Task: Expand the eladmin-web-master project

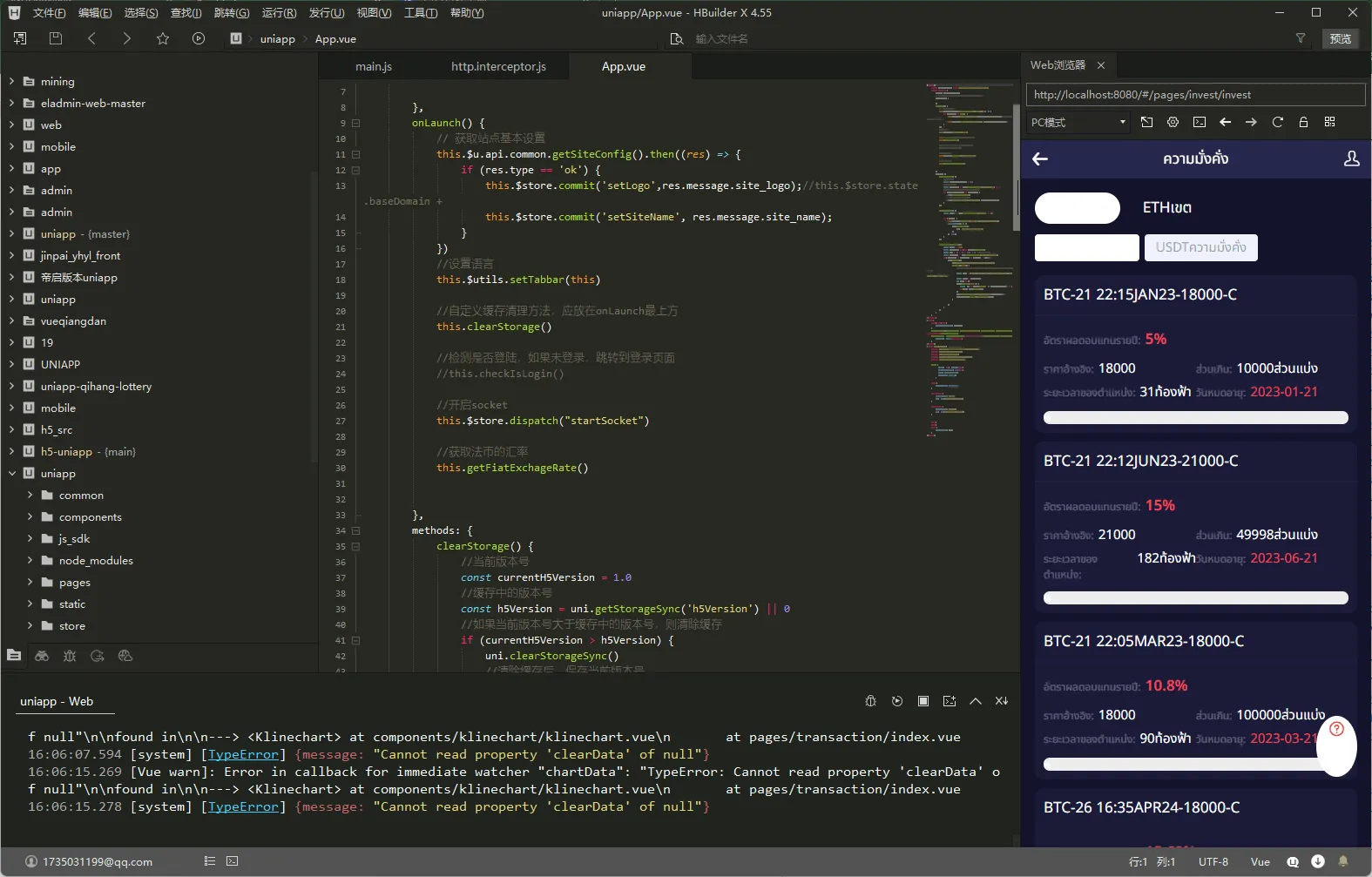Action: coord(11,103)
